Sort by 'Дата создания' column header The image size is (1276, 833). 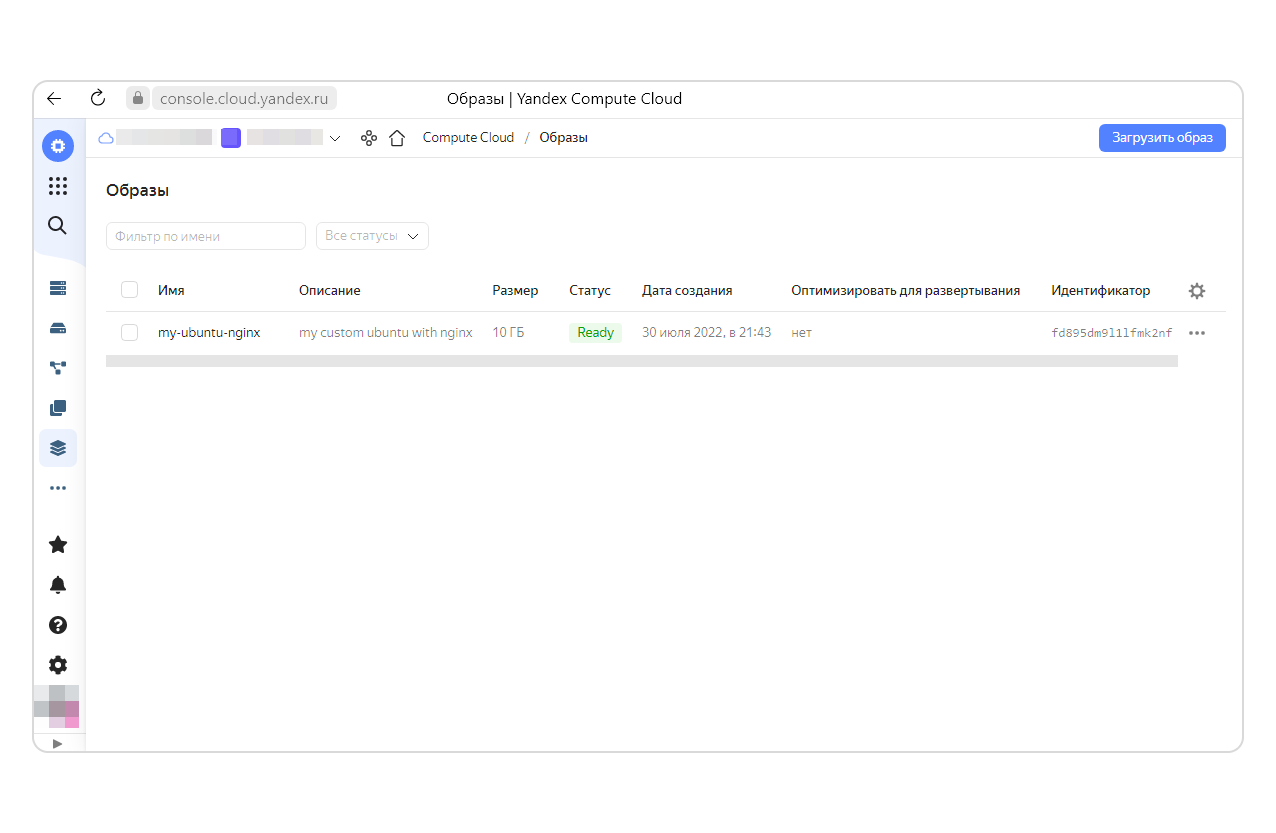coord(687,290)
